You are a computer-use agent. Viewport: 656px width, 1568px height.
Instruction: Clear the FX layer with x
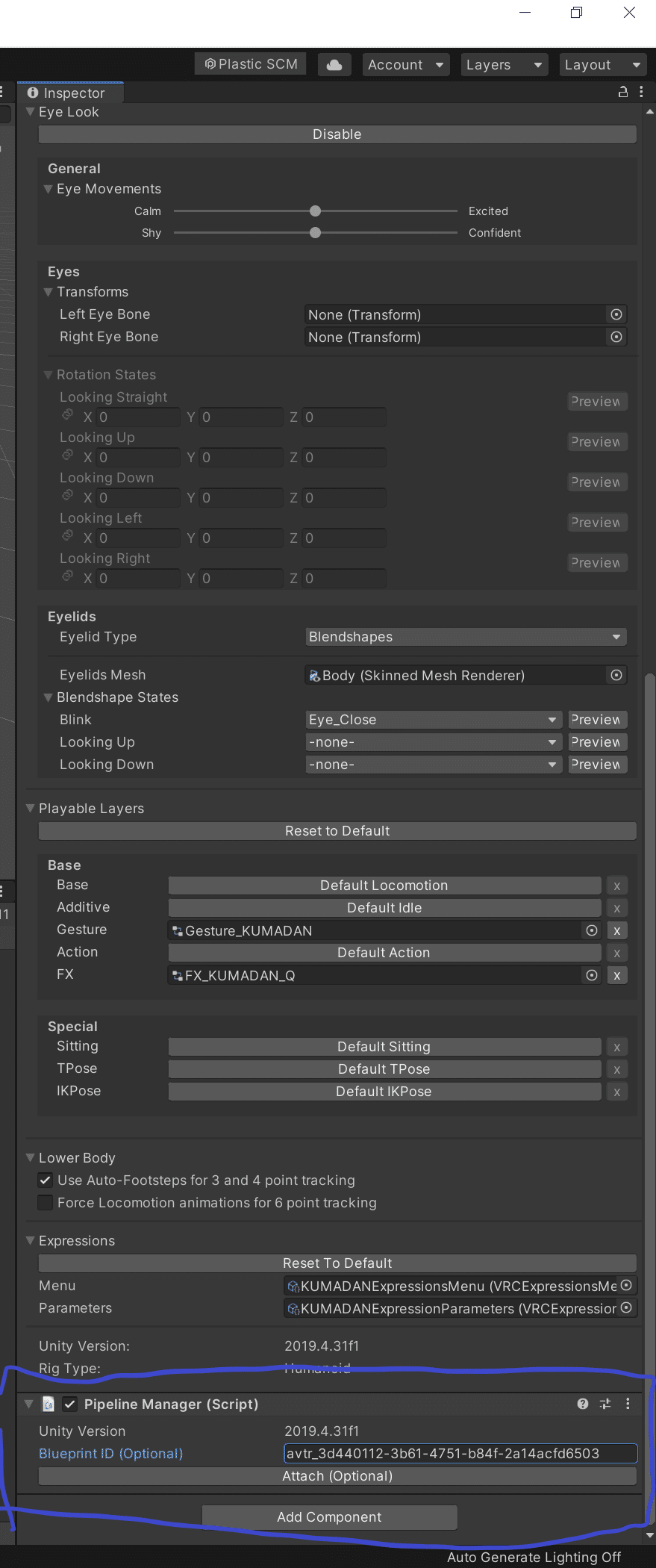point(617,975)
